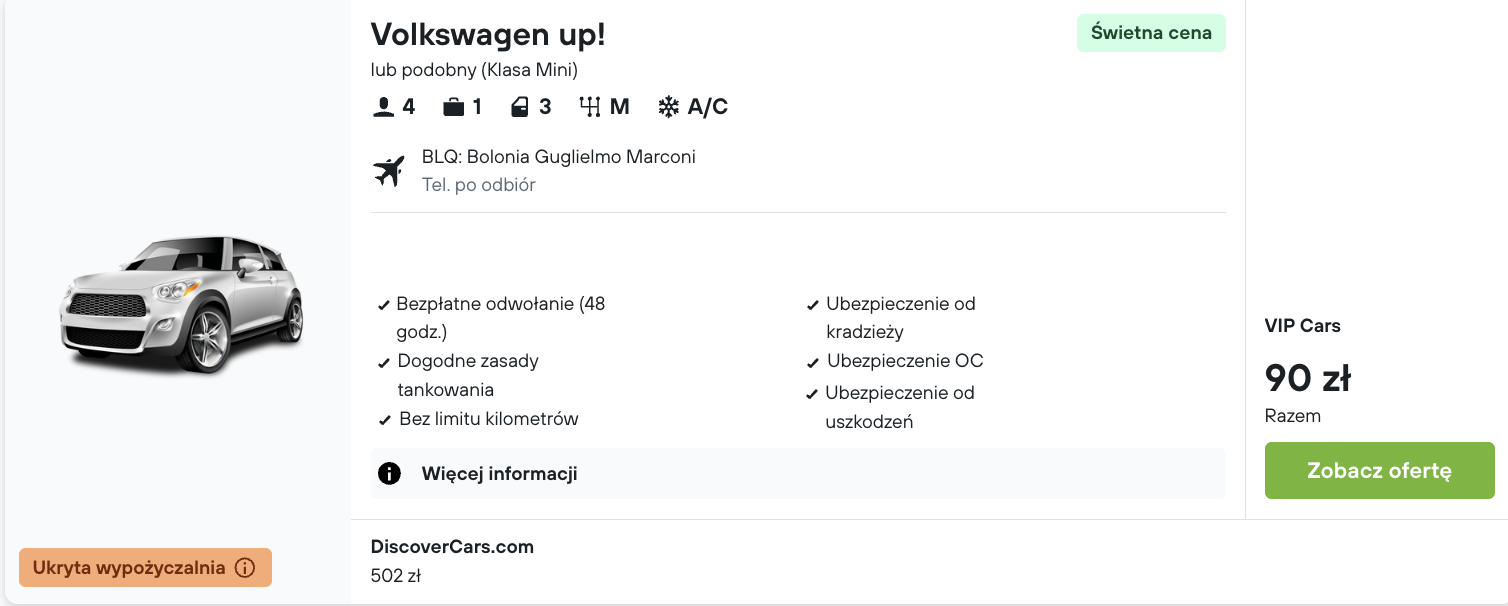The image size is (1508, 606).
Task: Click the manual transmission gearbox icon
Action: (589, 107)
